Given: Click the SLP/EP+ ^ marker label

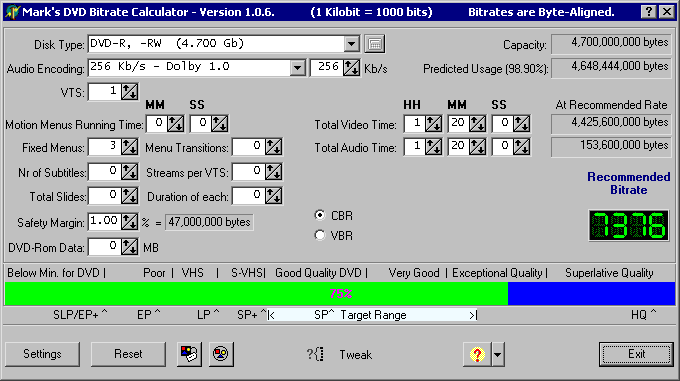Looking at the screenshot, I should point(80,315).
